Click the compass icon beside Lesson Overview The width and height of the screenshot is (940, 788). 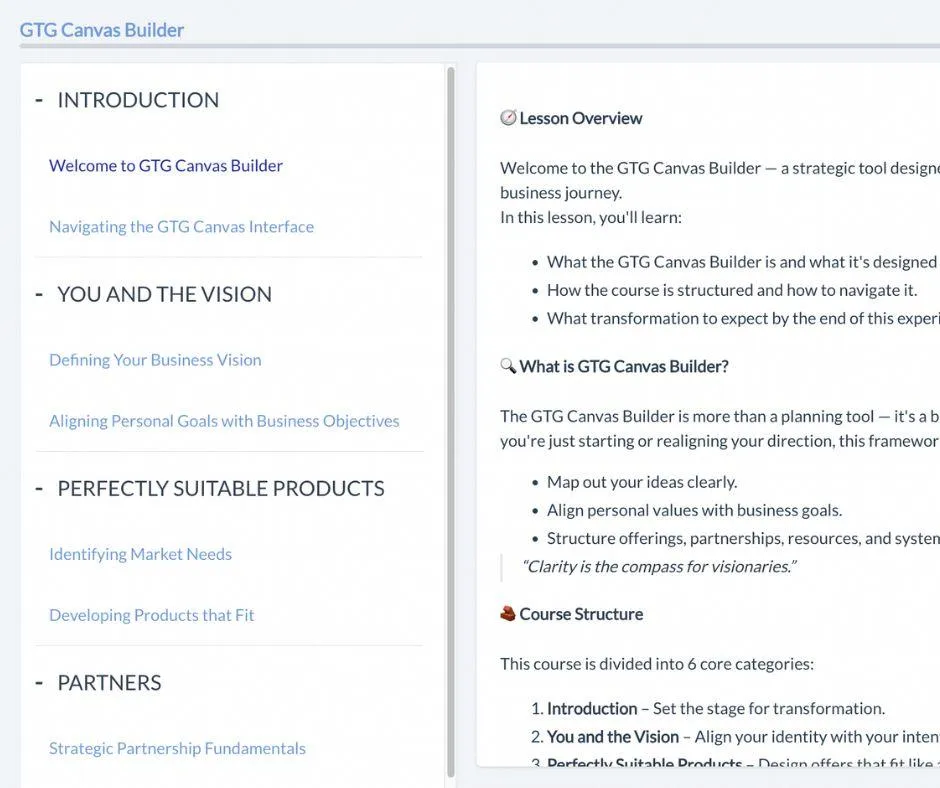click(x=508, y=118)
